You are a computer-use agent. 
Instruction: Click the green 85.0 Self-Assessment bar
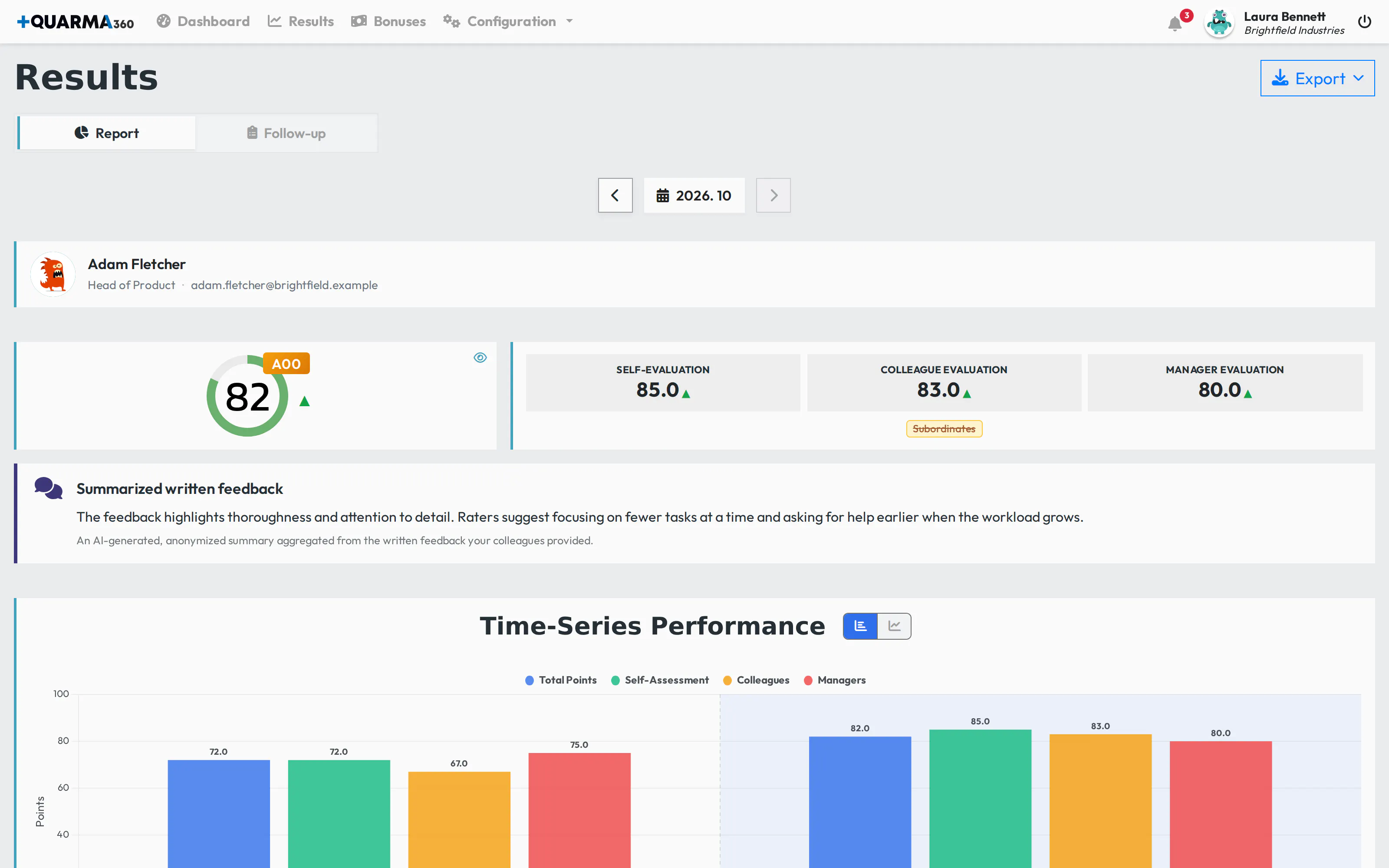tap(981, 799)
